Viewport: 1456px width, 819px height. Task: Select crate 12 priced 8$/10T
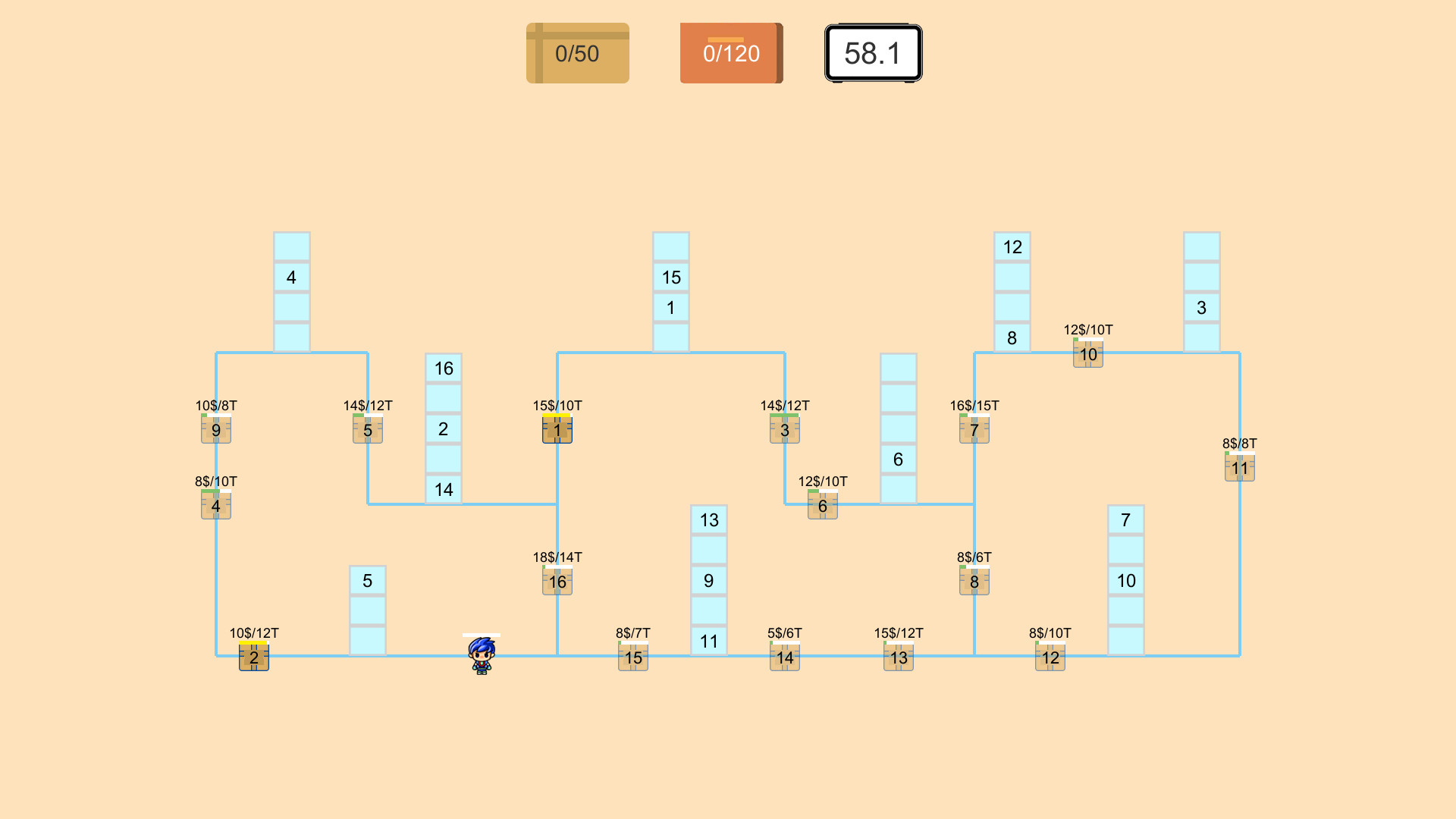pos(1050,657)
